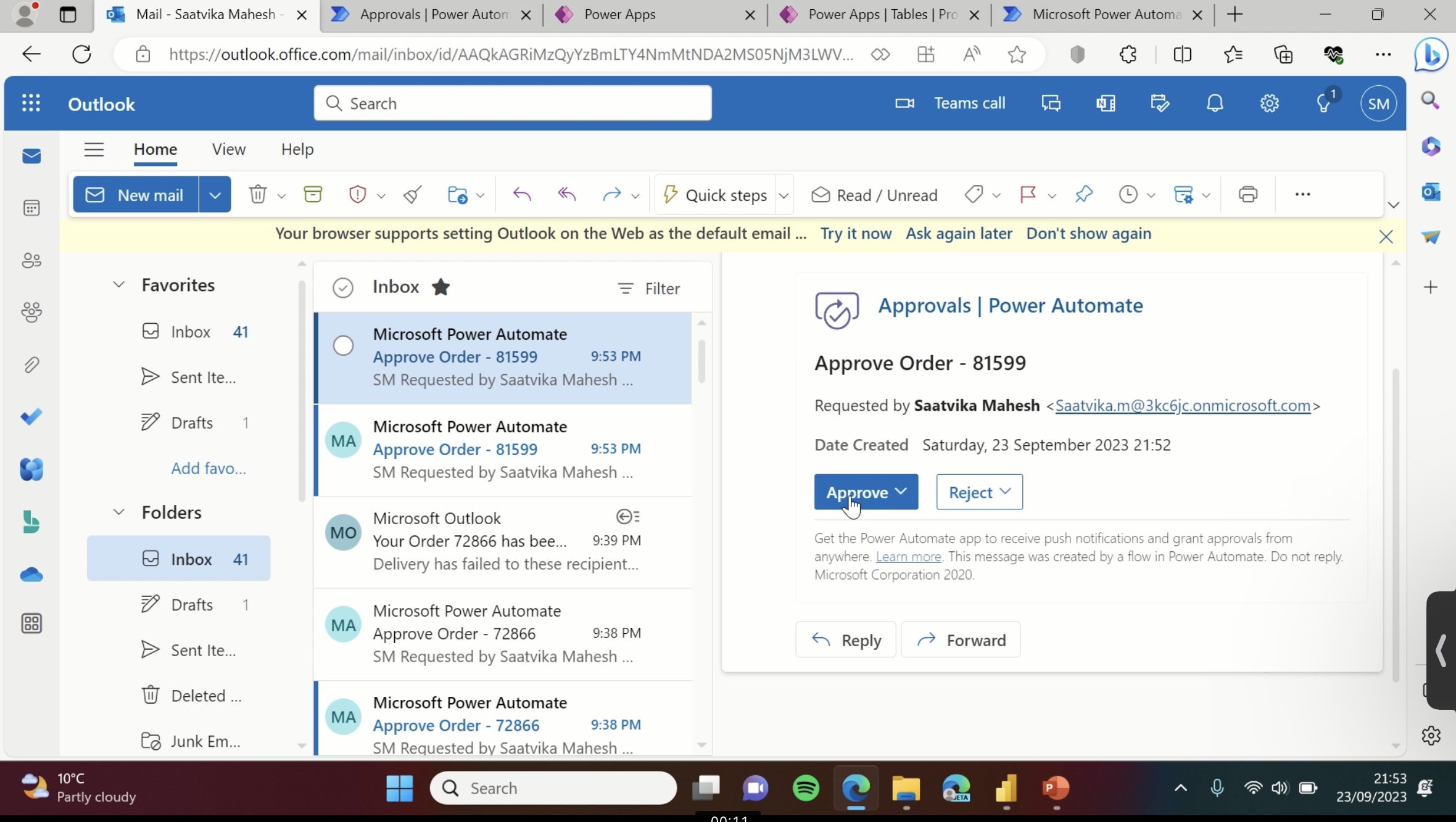Image resolution: width=1456 pixels, height=822 pixels.
Task: Open the To Do checkmark app icon
Action: point(31,417)
